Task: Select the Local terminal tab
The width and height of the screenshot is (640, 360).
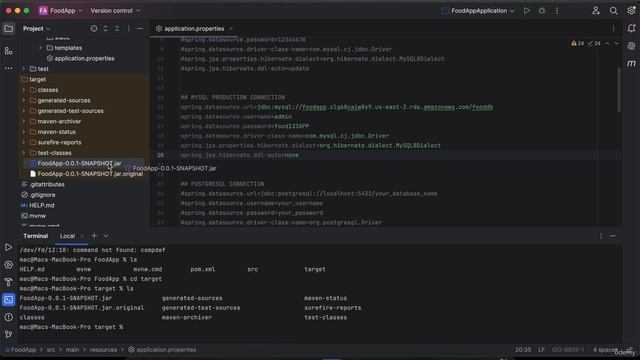Action: click(67, 236)
